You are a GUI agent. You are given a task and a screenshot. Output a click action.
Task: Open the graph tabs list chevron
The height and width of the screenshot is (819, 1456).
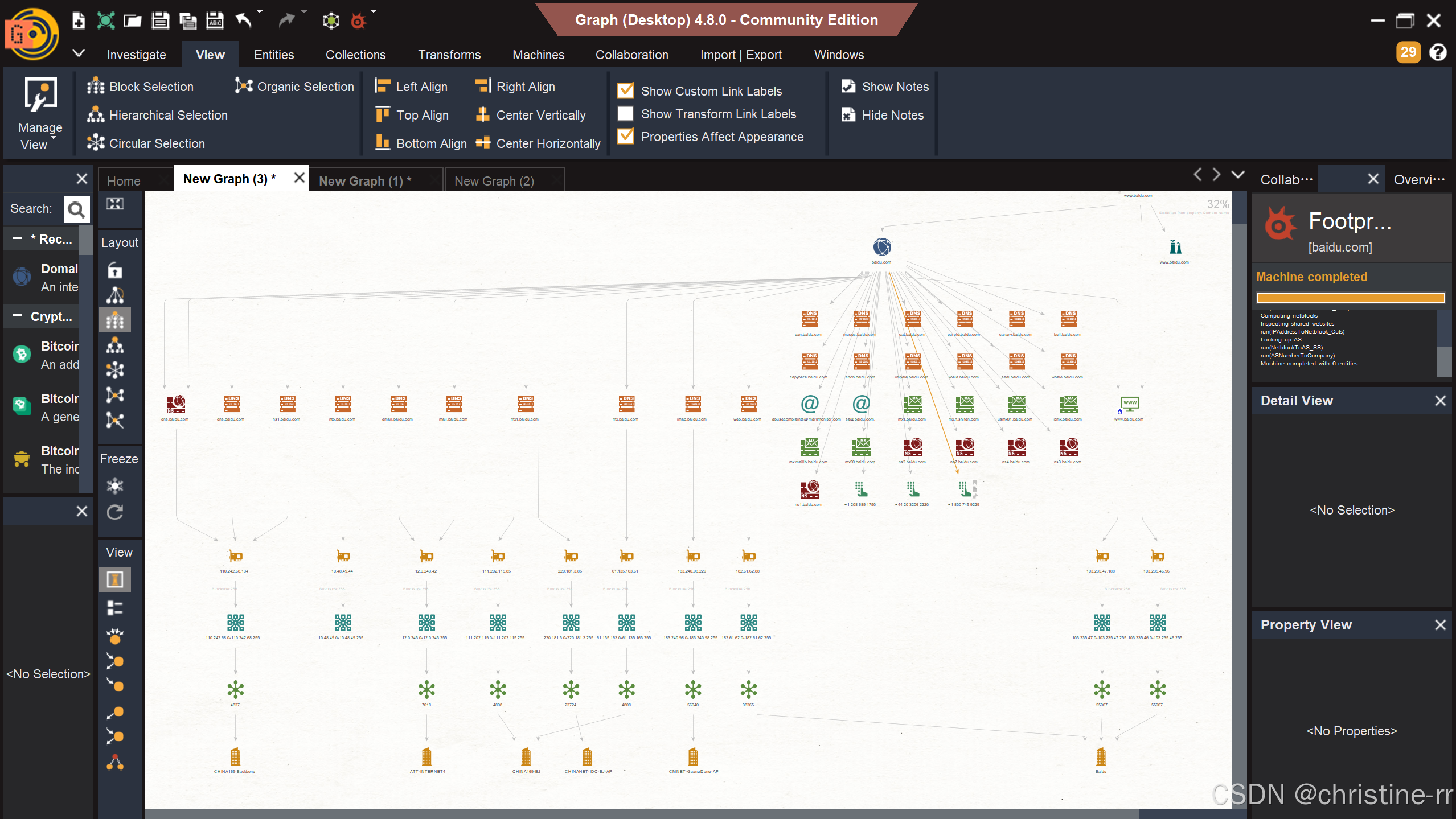click(x=1237, y=175)
